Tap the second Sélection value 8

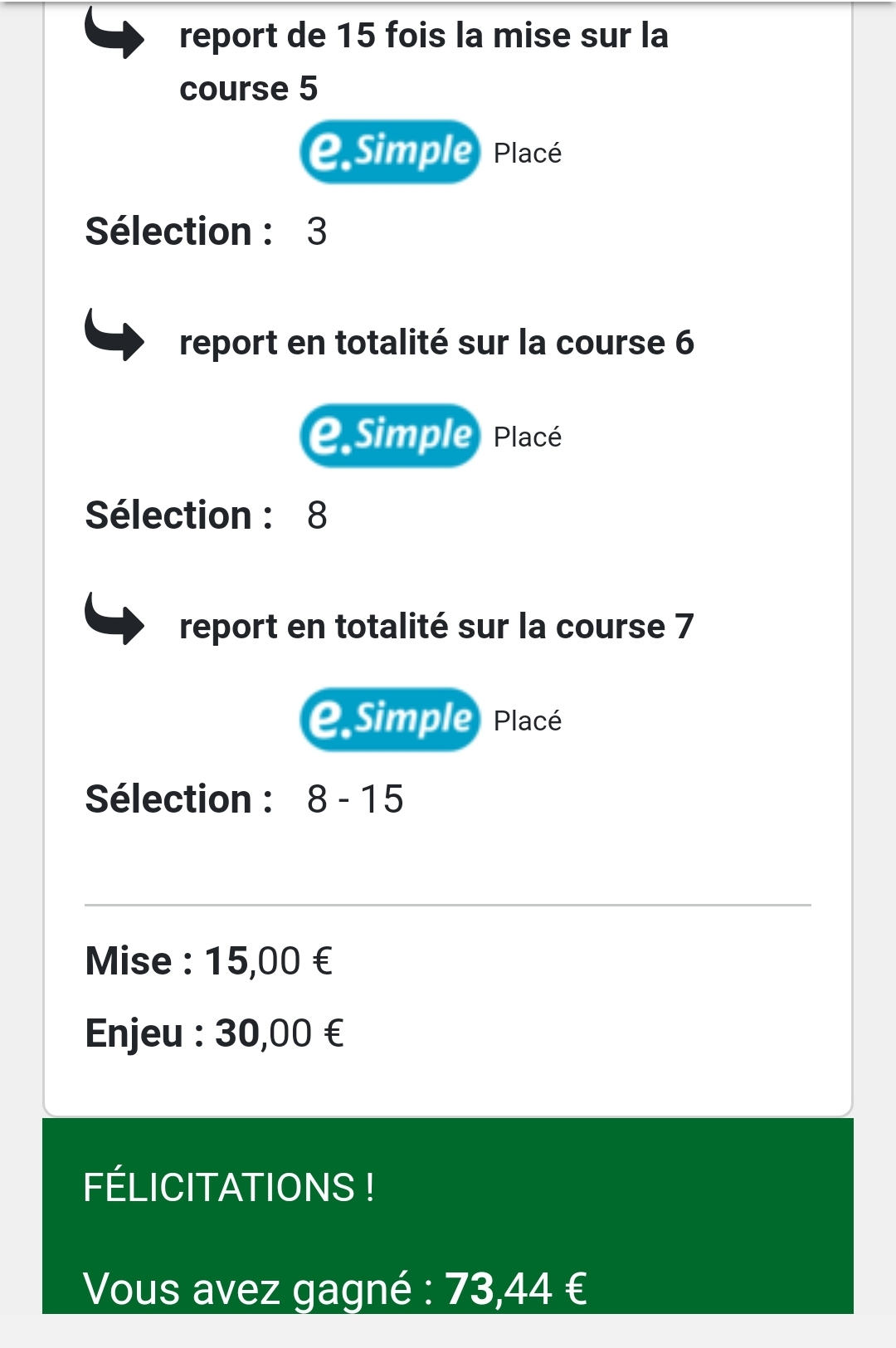[317, 515]
